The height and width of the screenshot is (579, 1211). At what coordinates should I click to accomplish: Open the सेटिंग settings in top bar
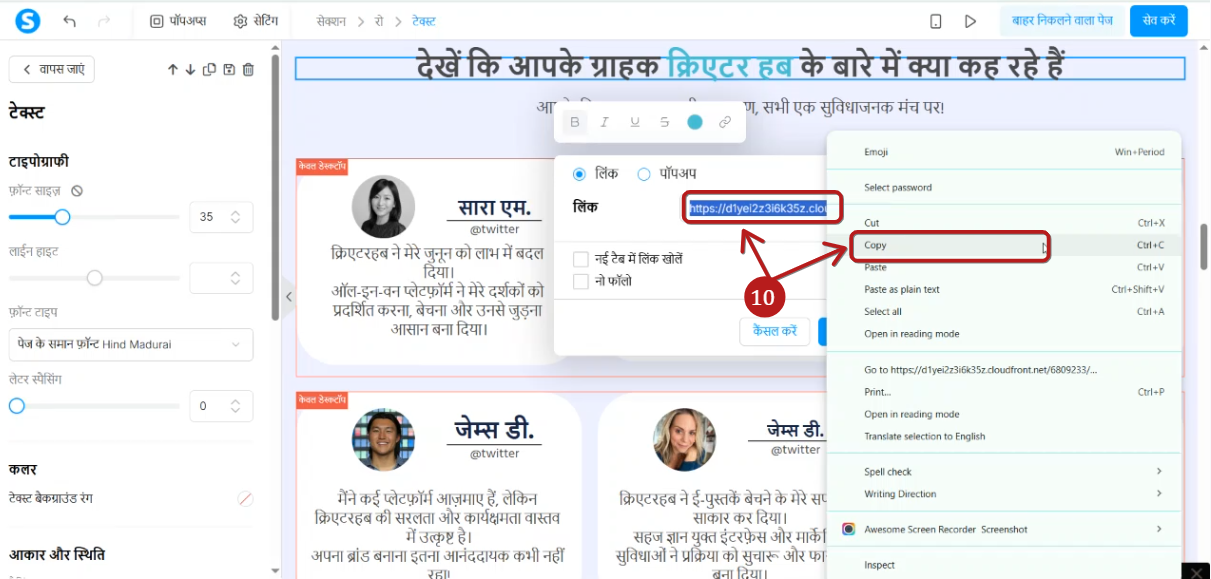(256, 21)
